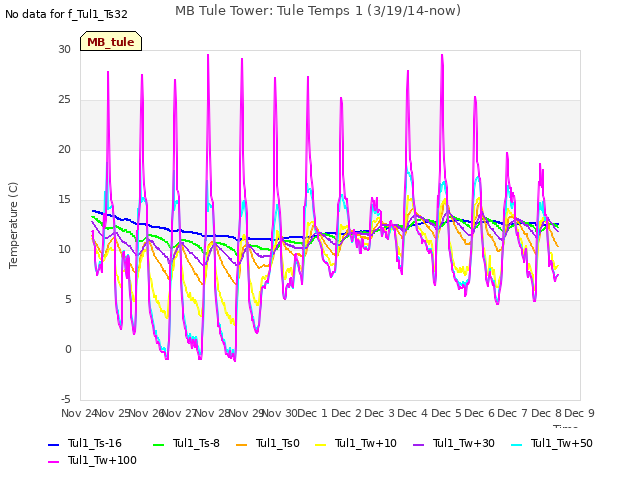This screenshot has height=480, width=640.
Task: Click the MB_tule annotation label
Action: coord(111,42)
